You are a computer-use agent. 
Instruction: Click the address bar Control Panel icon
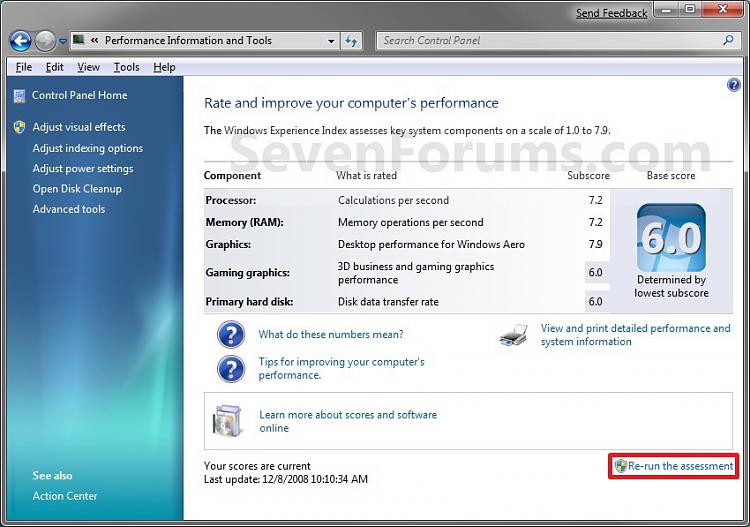78,40
